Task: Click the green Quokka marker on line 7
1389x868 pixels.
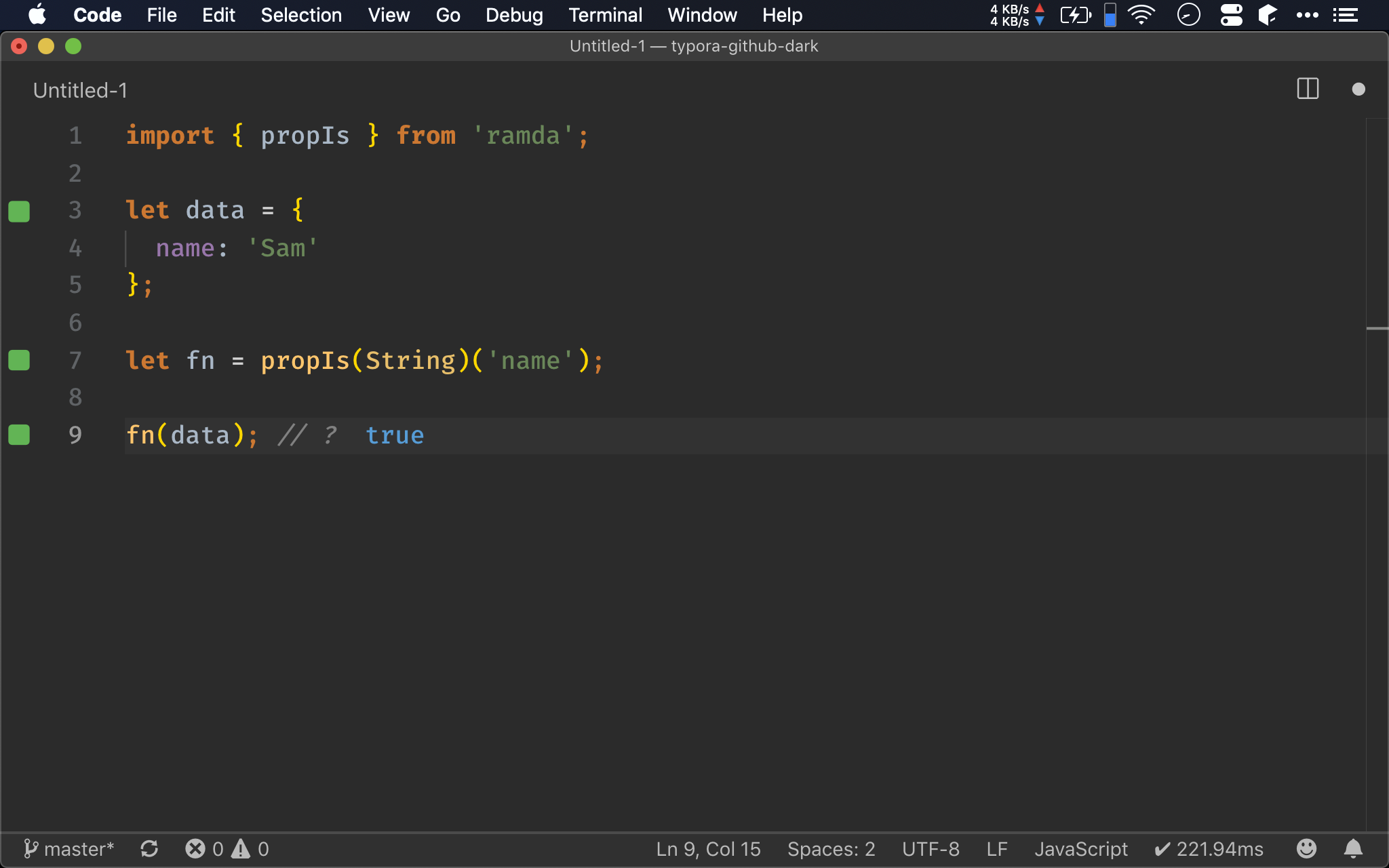Action: [x=19, y=360]
